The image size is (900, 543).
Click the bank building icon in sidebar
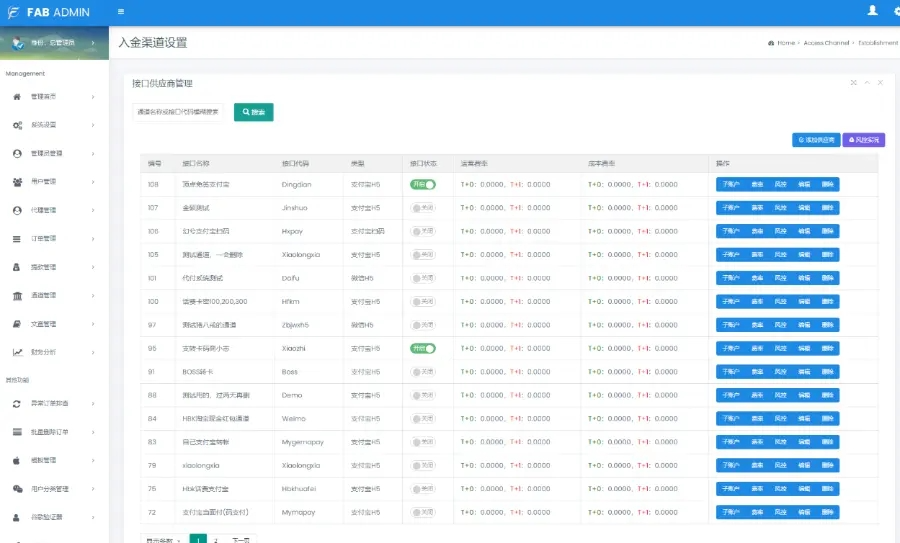point(17,296)
